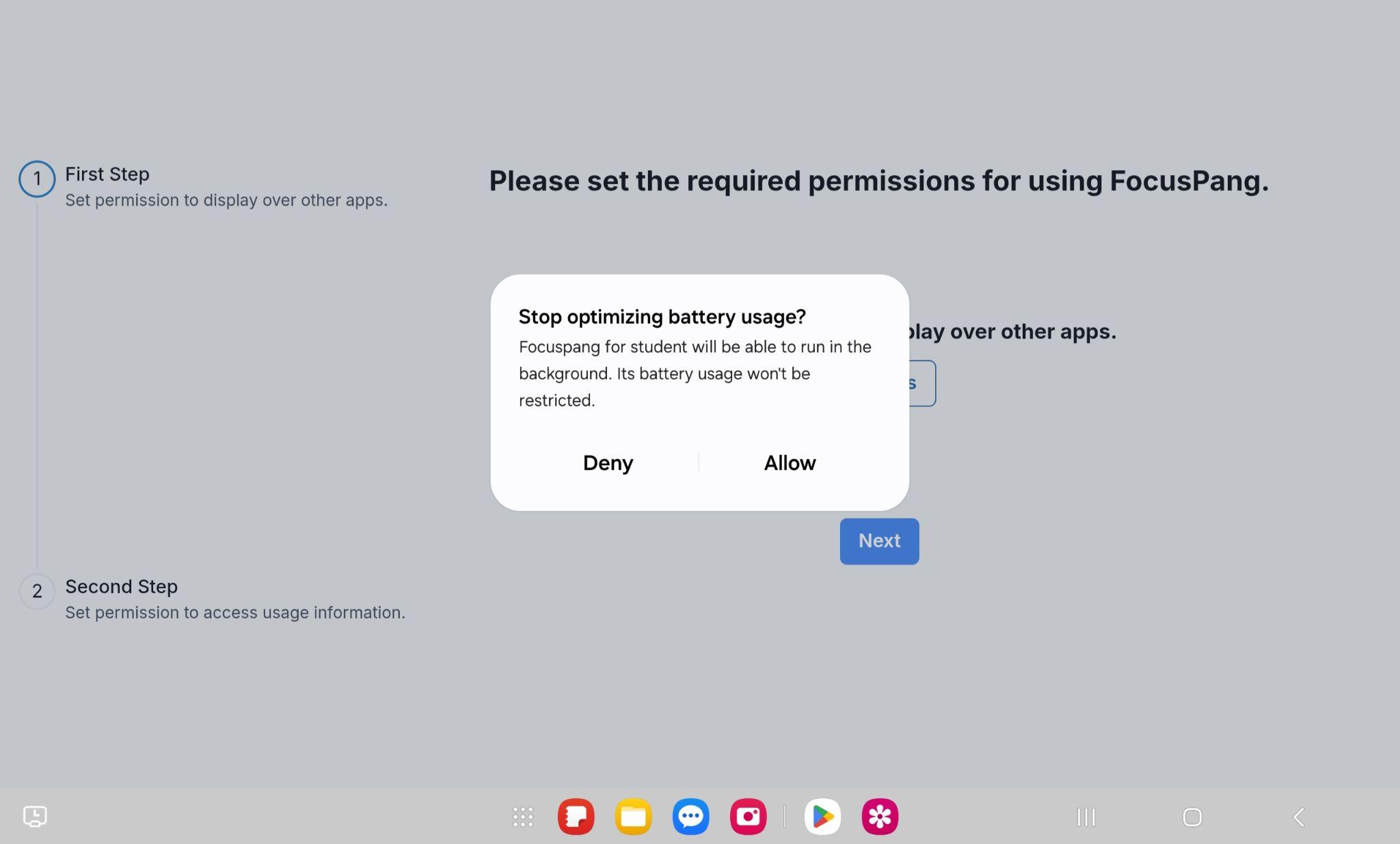The width and height of the screenshot is (1400, 844).
Task: Open the pink flower Gallery icon
Action: [880, 817]
